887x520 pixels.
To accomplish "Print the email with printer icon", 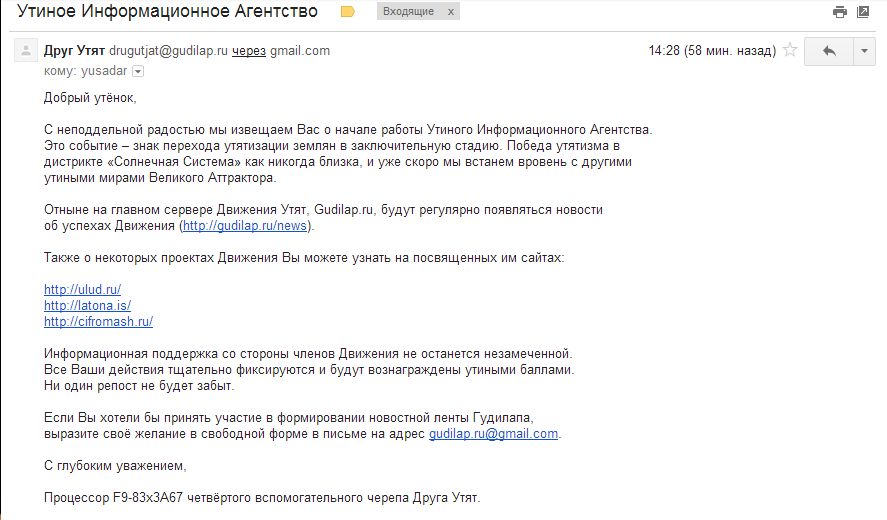I will [840, 12].
